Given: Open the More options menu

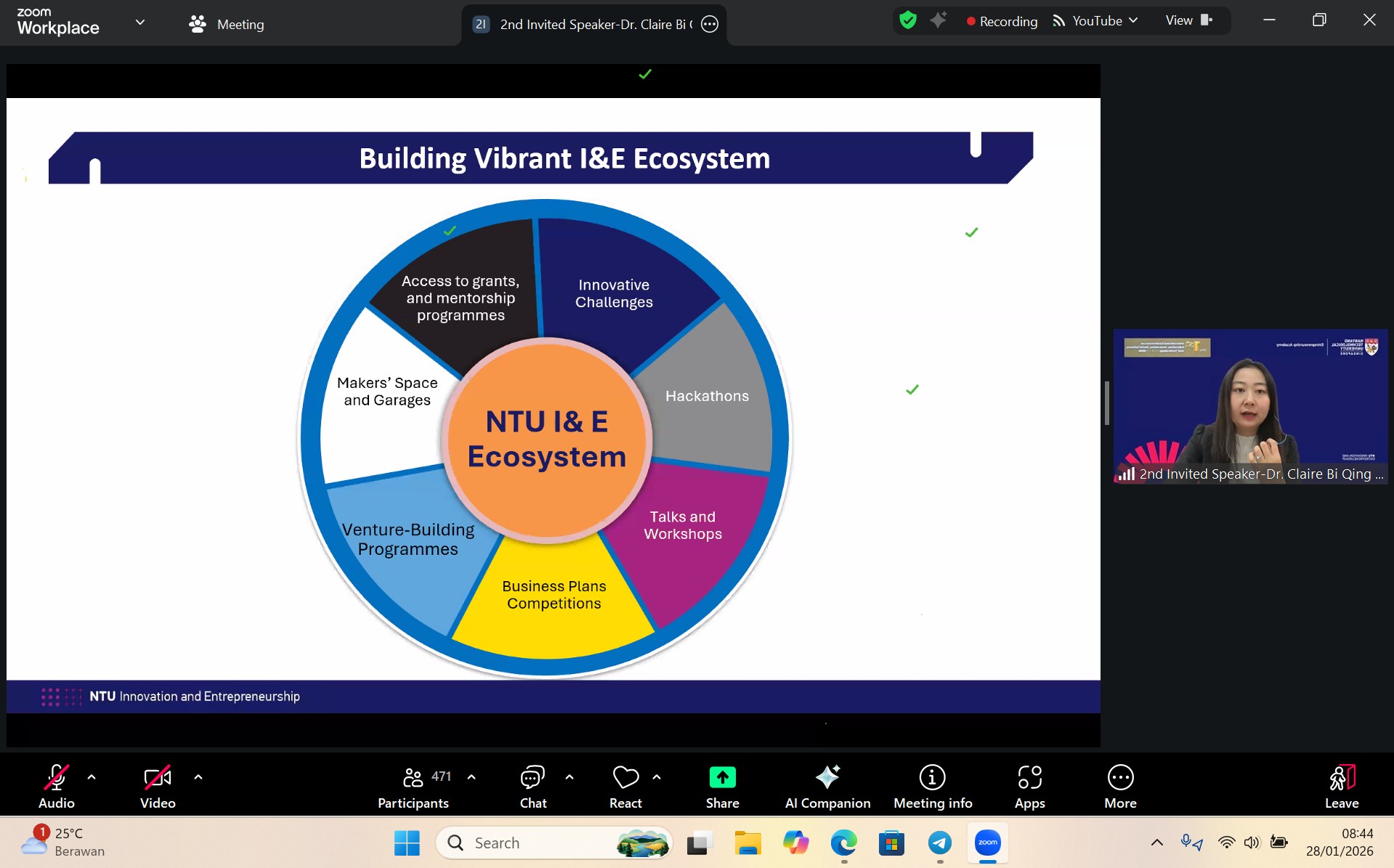Looking at the screenshot, I should pos(1120,786).
